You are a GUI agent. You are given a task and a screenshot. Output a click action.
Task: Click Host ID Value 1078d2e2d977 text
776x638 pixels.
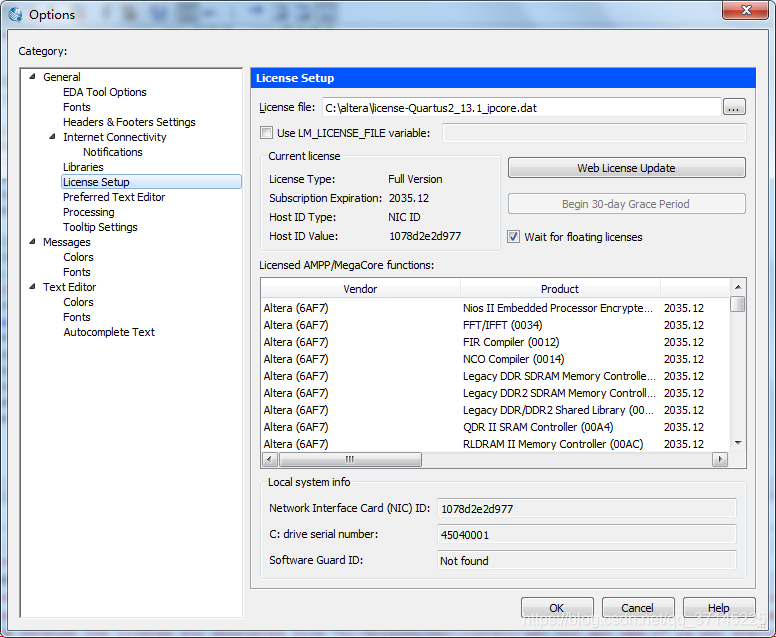[425, 236]
